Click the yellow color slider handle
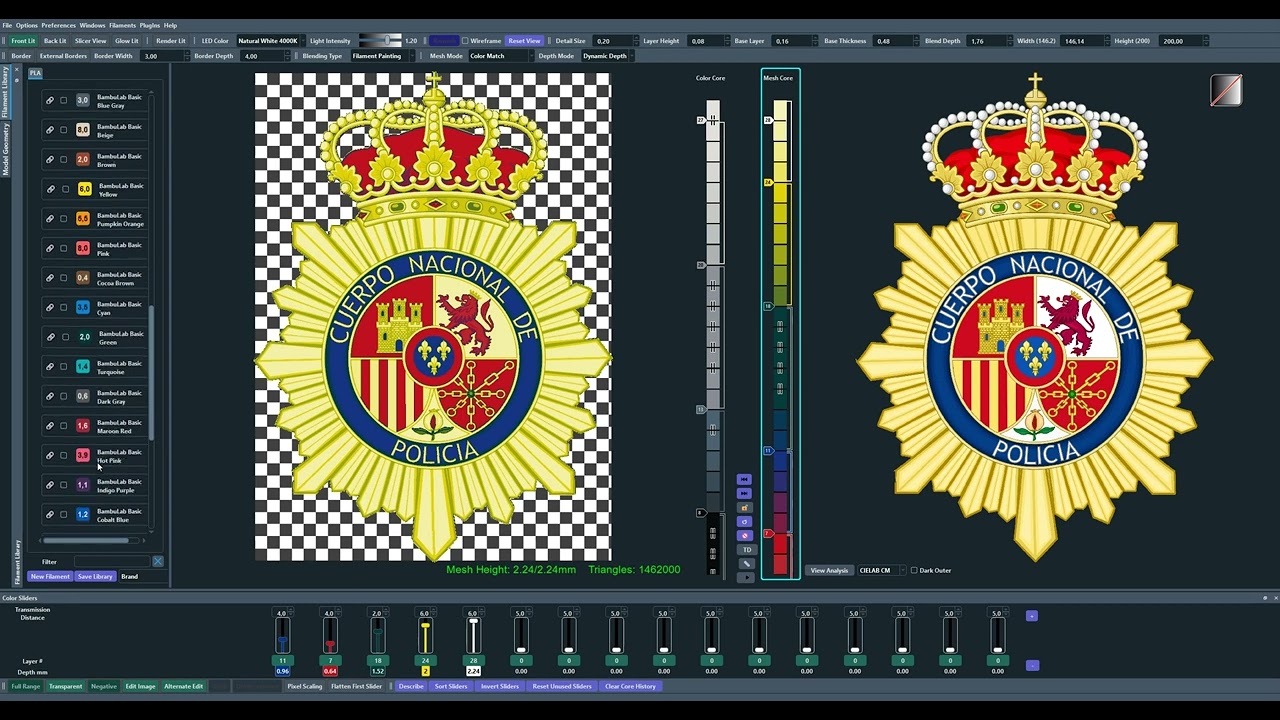This screenshot has height=720, width=1280. pos(425,625)
